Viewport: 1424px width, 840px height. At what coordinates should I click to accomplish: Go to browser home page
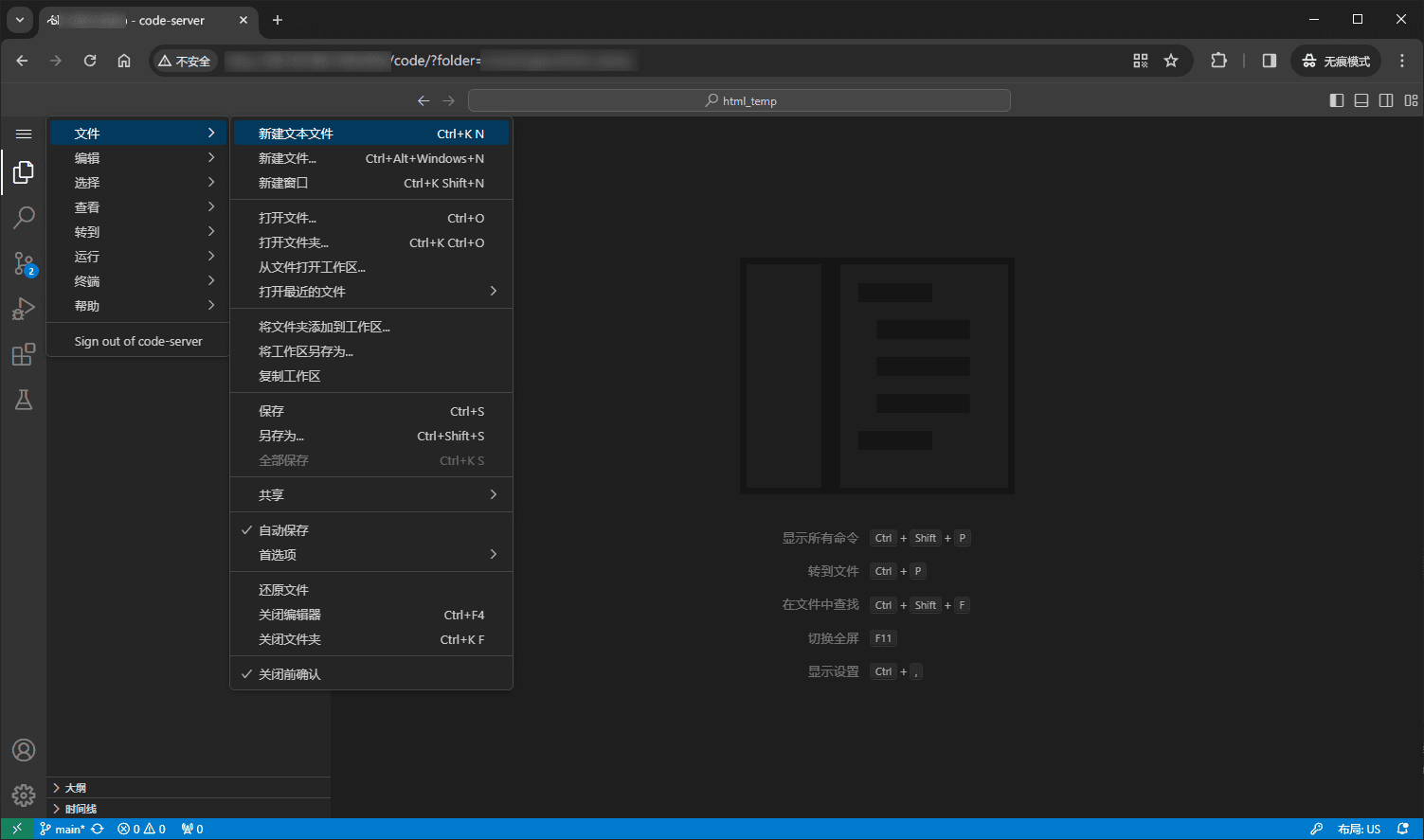pyautogui.click(x=124, y=61)
